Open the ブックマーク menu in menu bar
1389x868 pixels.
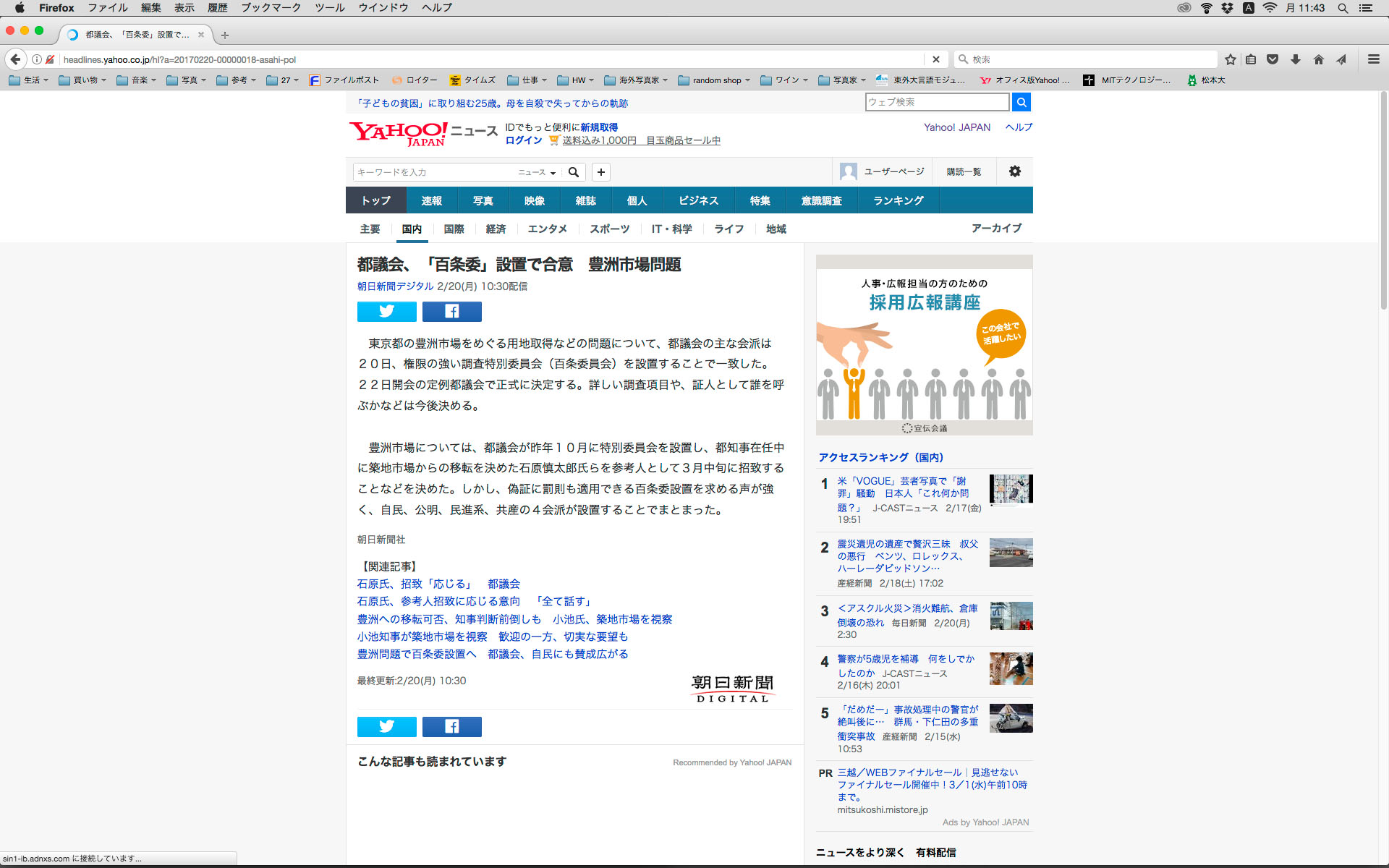[271, 8]
